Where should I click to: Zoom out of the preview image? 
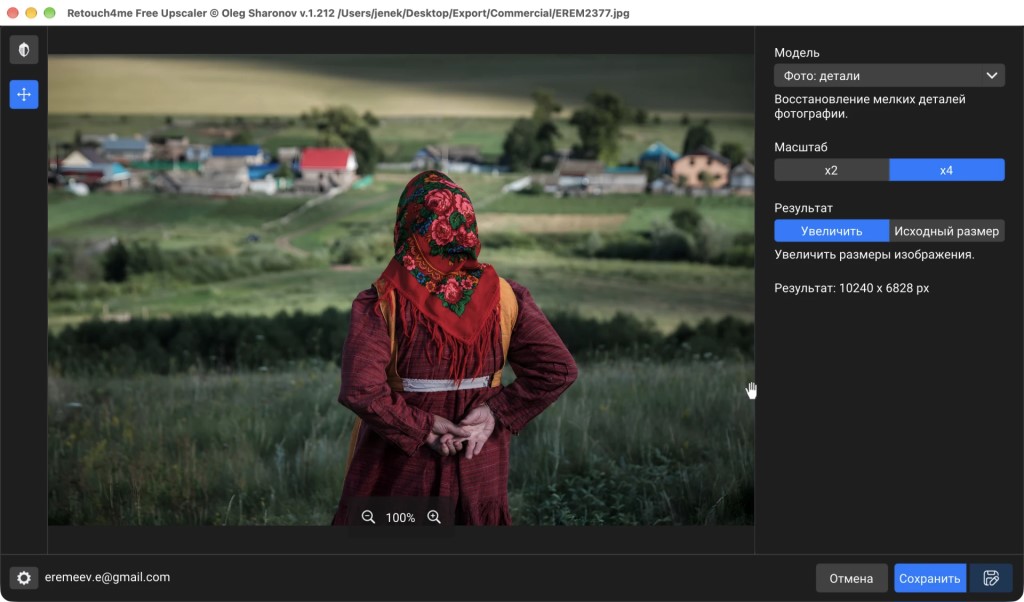click(x=368, y=517)
